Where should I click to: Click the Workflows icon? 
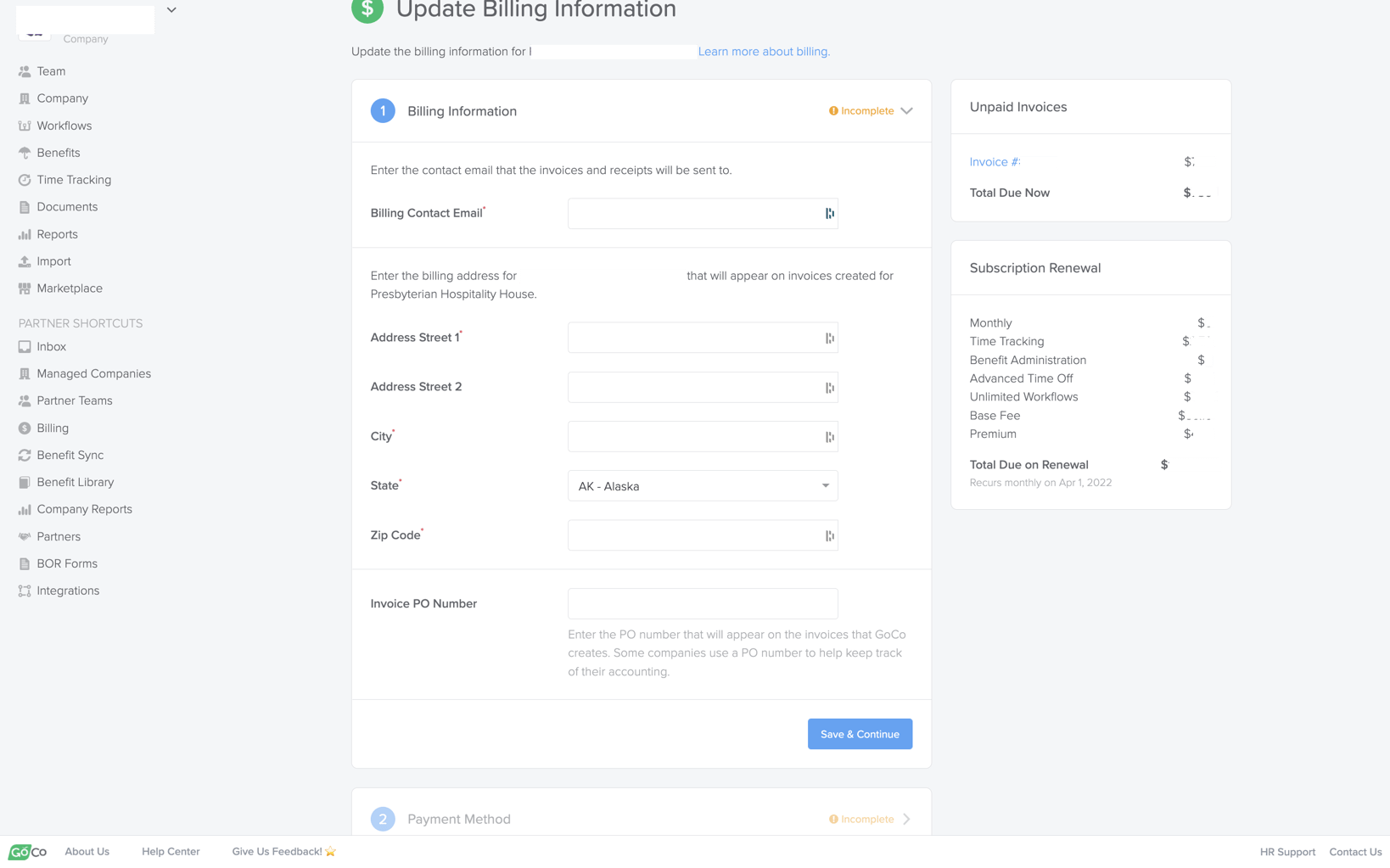point(25,126)
